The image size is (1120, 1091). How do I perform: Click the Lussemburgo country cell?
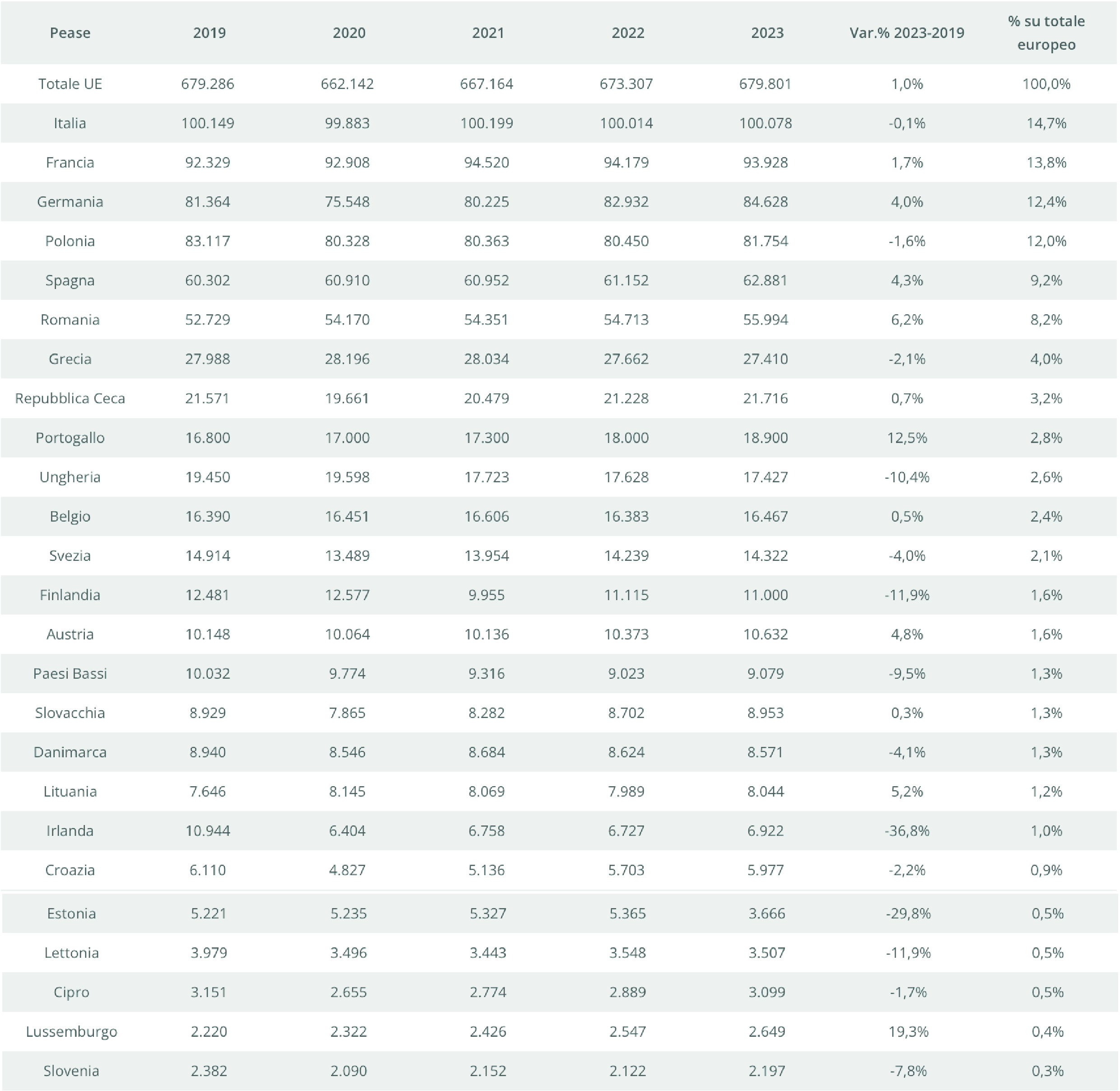(x=72, y=1031)
